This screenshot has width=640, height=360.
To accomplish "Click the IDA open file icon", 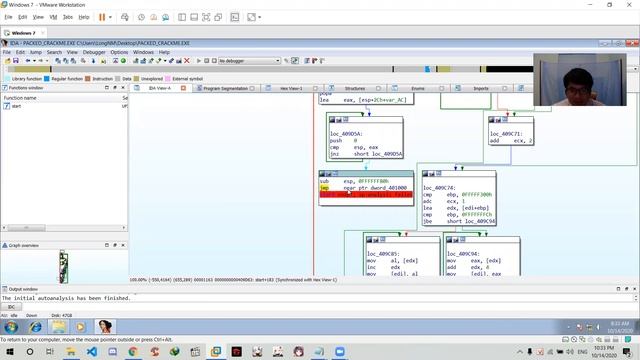I will click(x=7, y=61).
